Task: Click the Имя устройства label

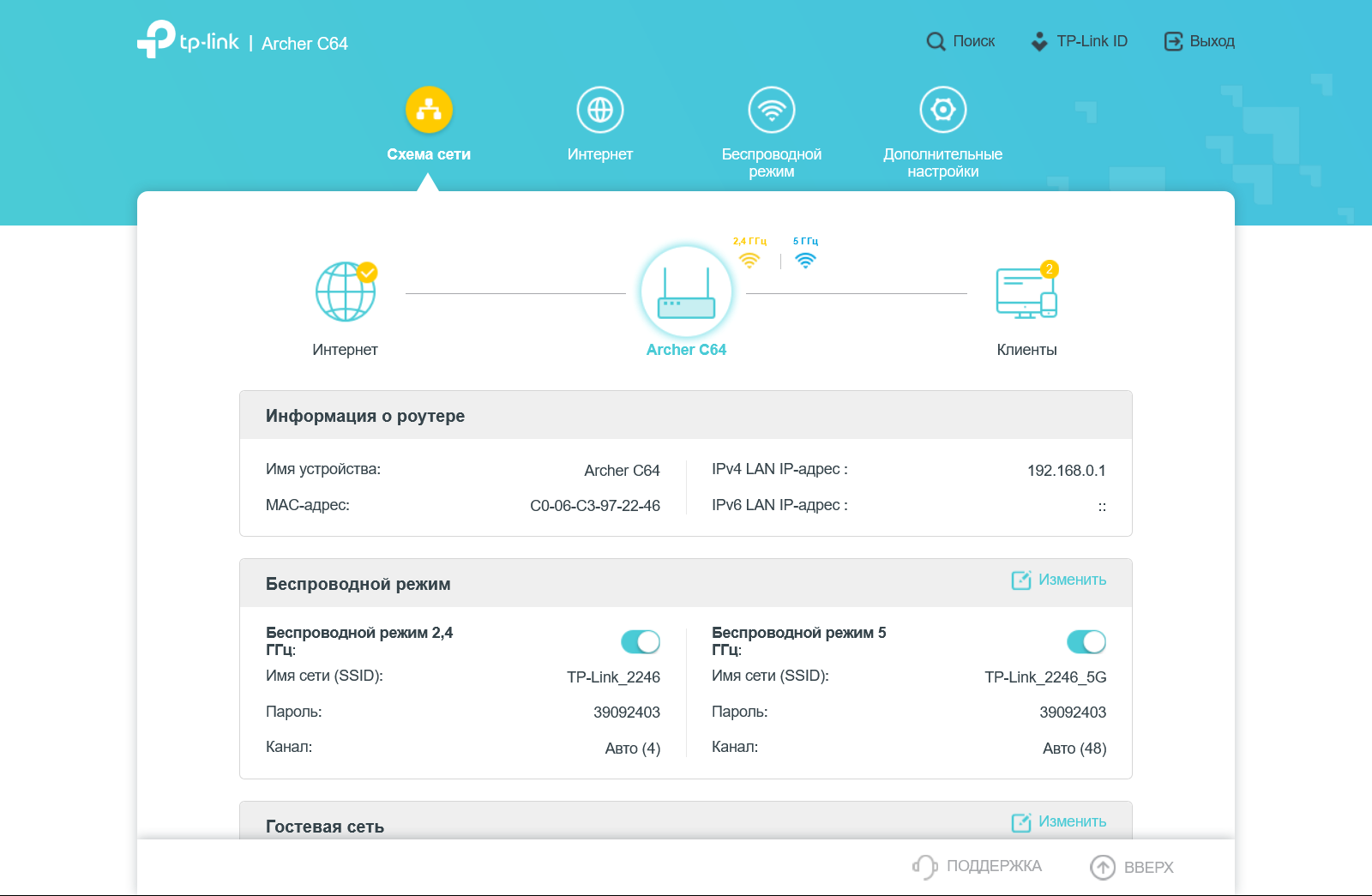Action: [323, 469]
